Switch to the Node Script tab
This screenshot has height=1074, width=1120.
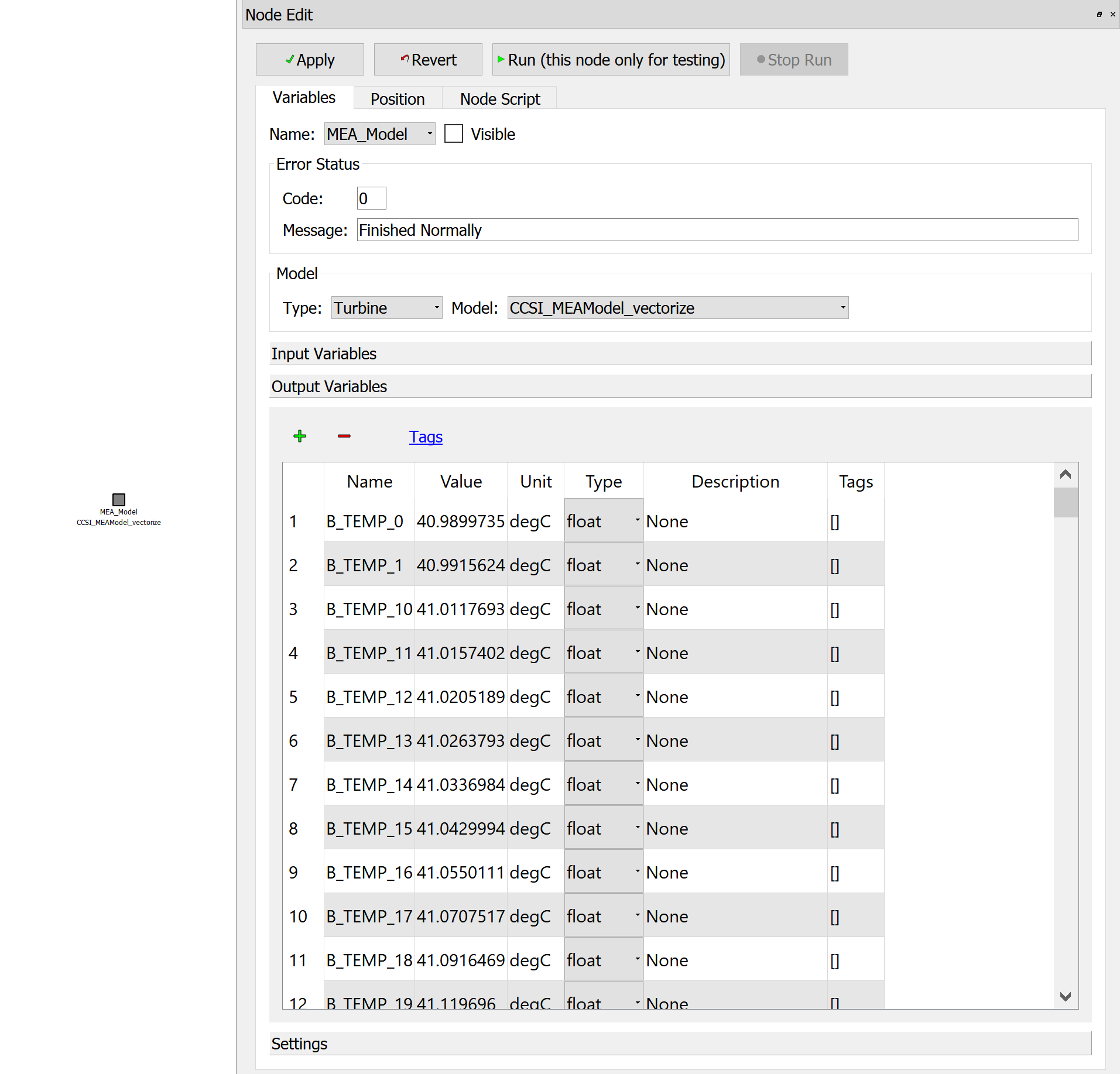tap(500, 99)
